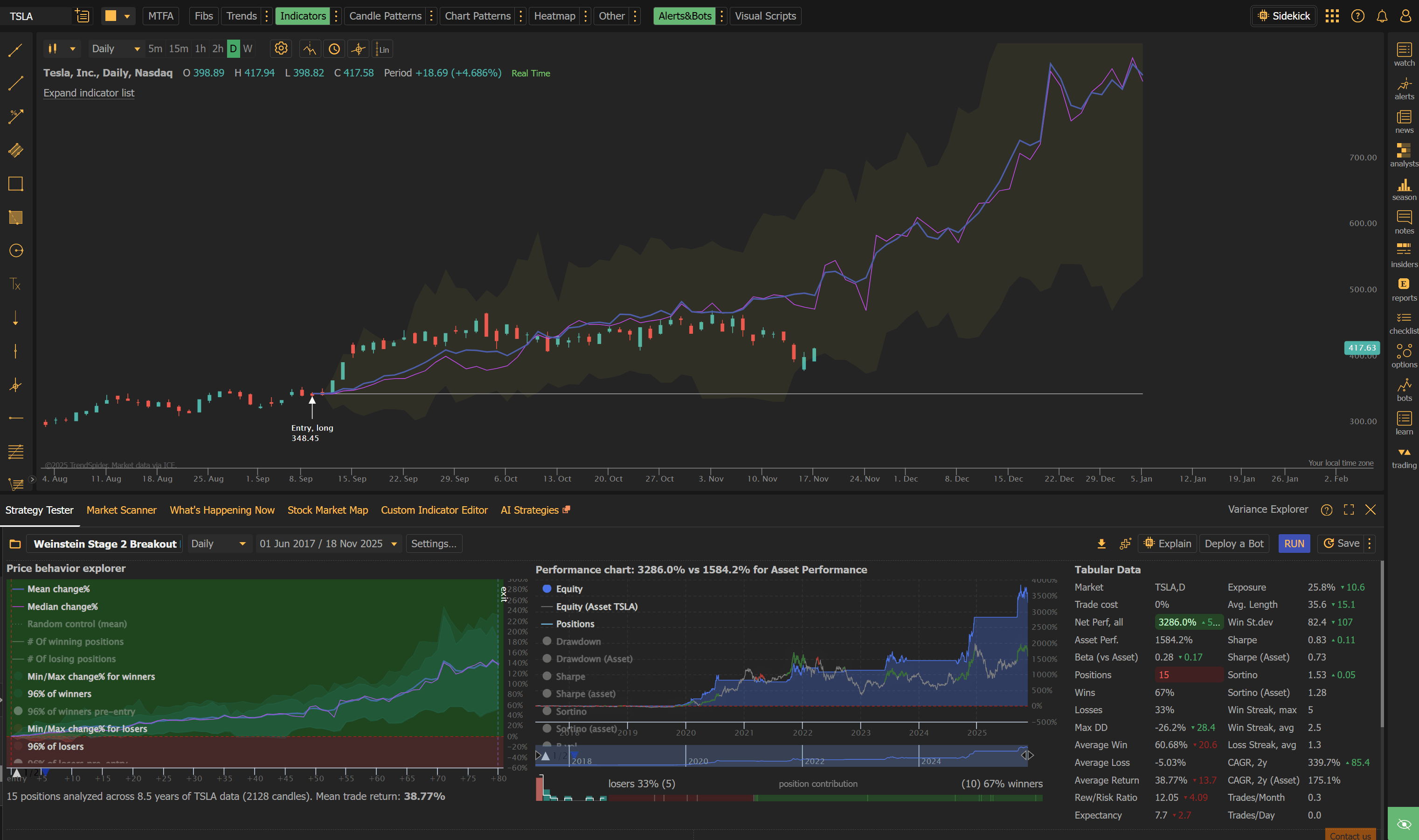Click the crosshair icon in chart toolbar

[358, 49]
